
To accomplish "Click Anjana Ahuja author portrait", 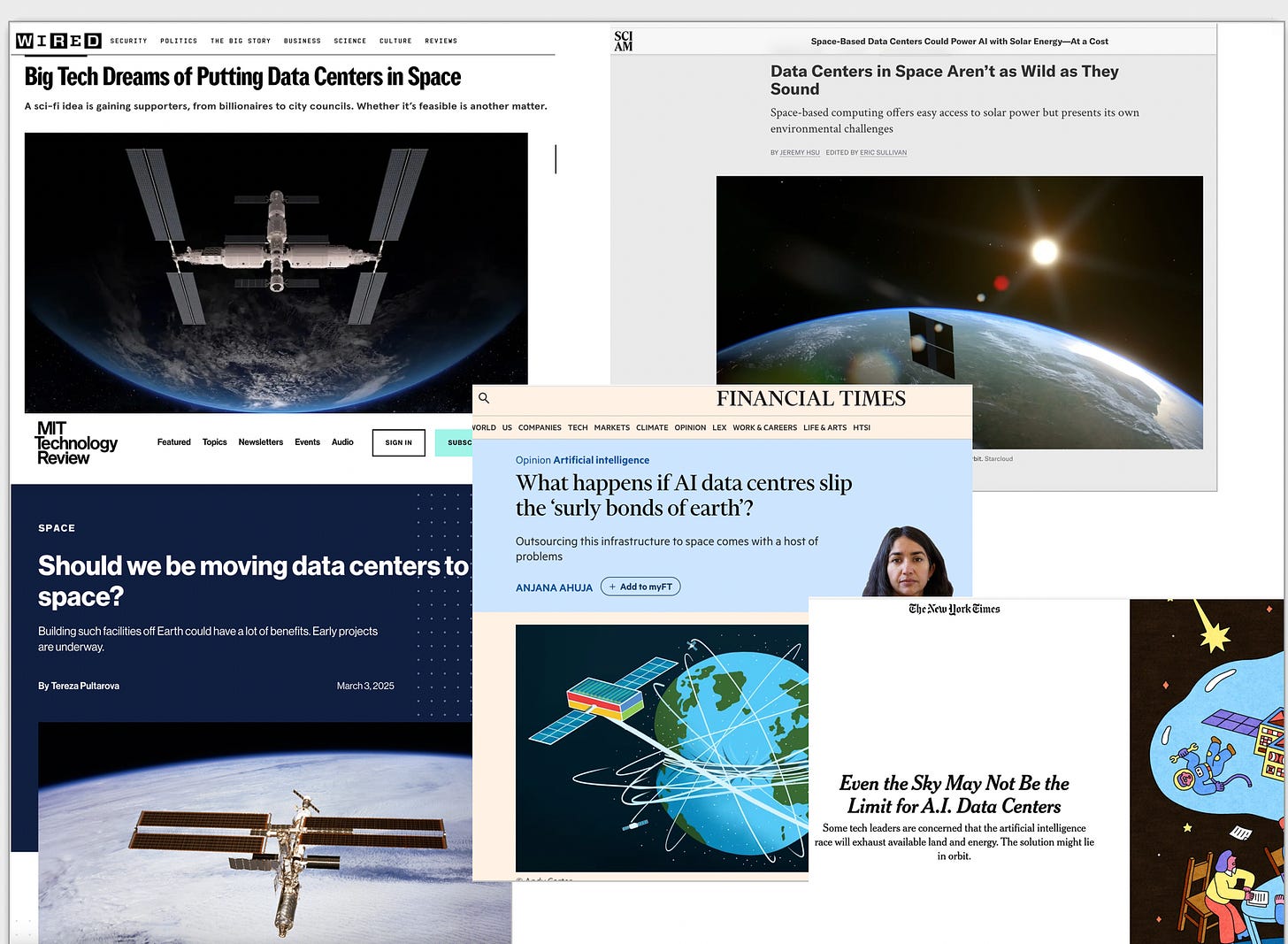I will point(908,562).
